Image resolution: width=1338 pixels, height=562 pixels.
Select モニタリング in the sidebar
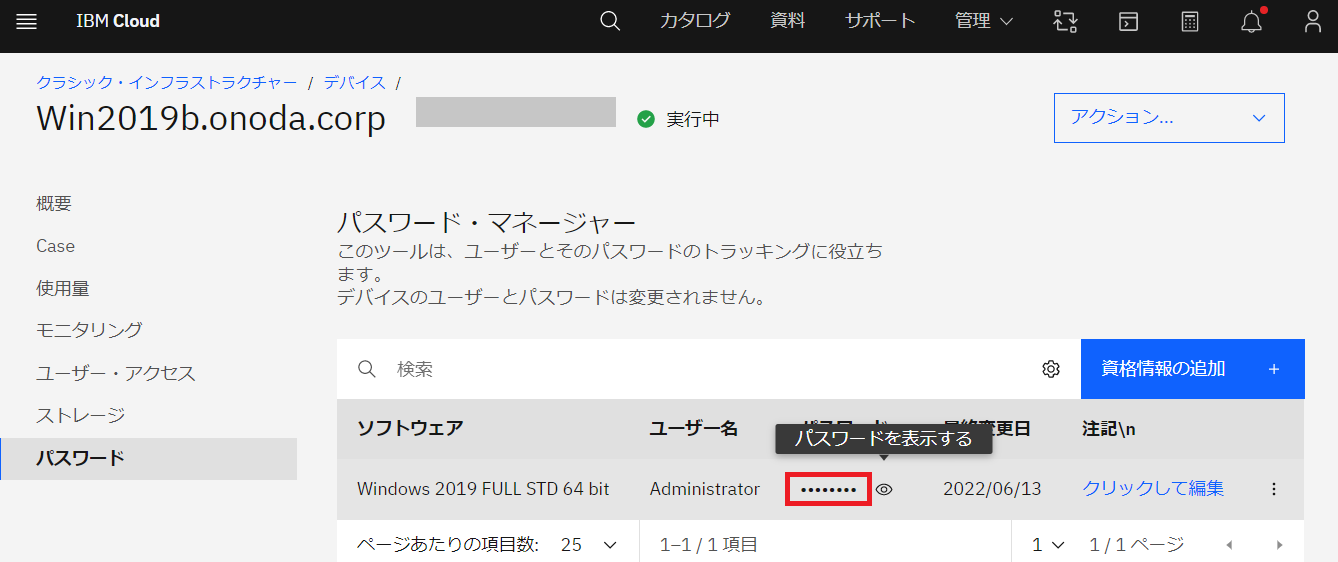point(89,330)
